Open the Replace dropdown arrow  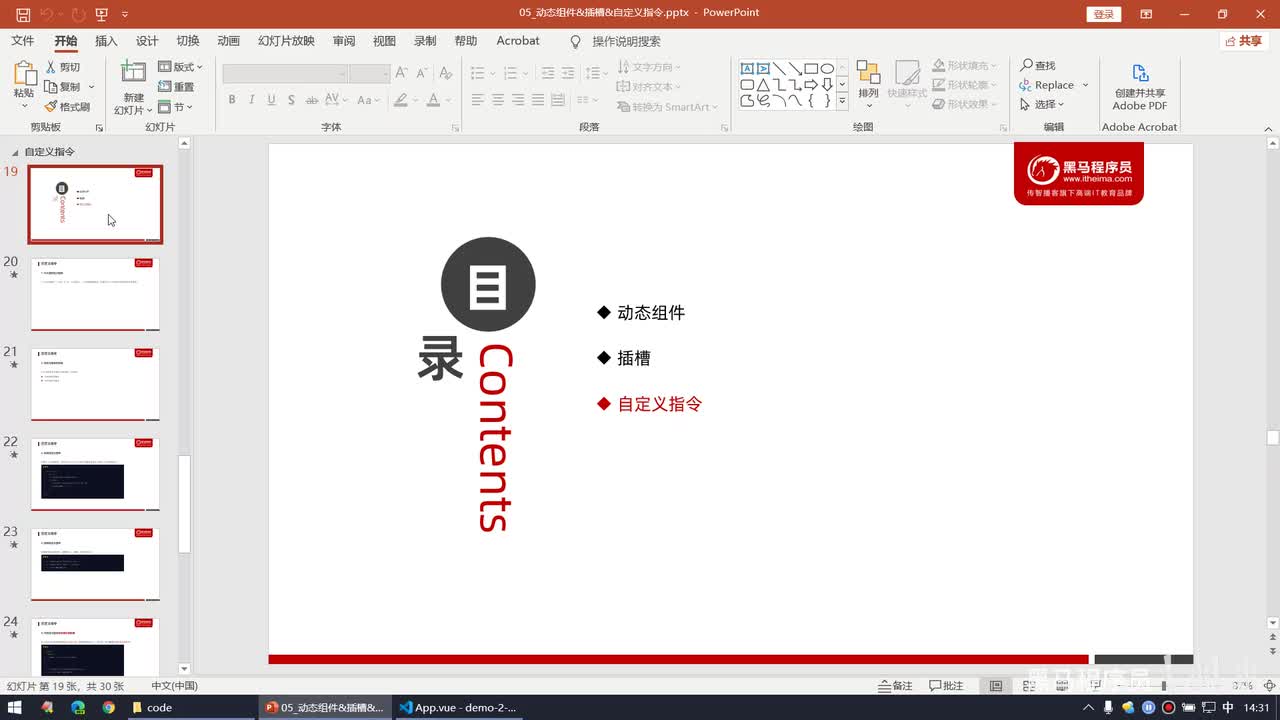tap(1085, 85)
